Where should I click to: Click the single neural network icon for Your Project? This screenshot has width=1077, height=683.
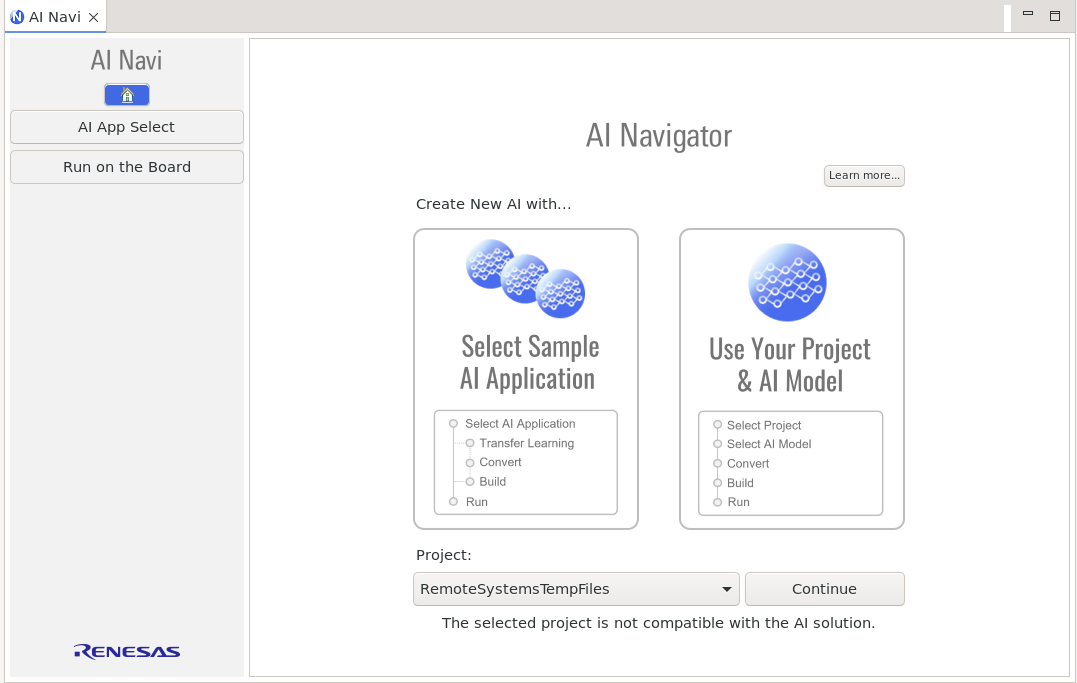pyautogui.click(x=787, y=282)
